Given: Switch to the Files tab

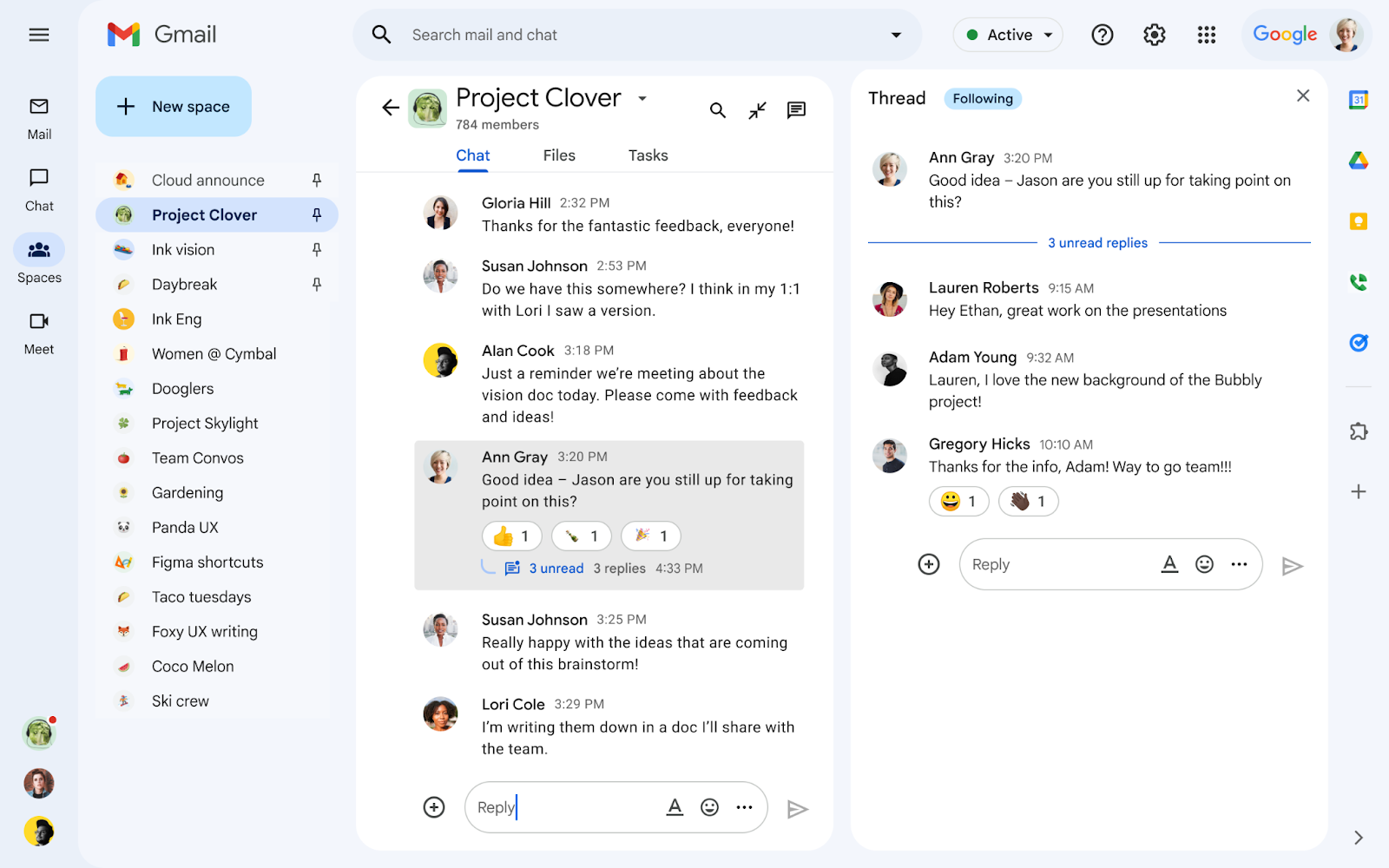Looking at the screenshot, I should pyautogui.click(x=558, y=155).
